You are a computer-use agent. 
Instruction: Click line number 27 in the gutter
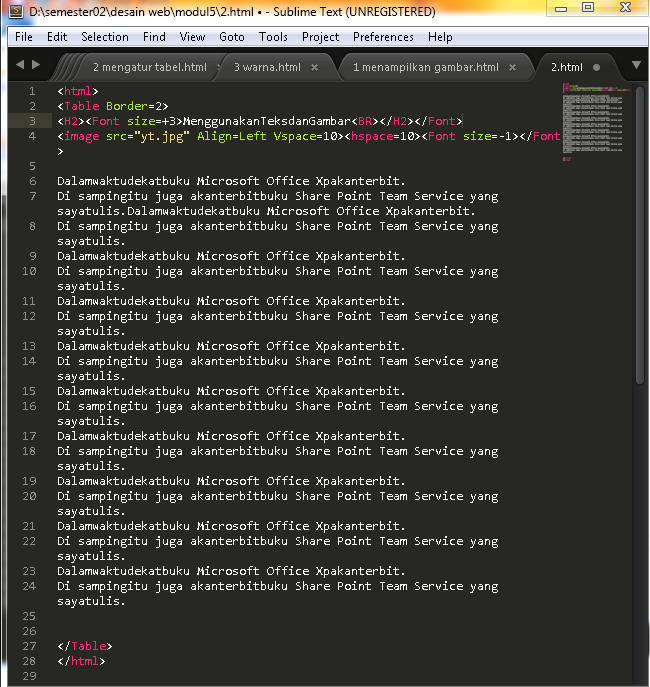point(29,646)
